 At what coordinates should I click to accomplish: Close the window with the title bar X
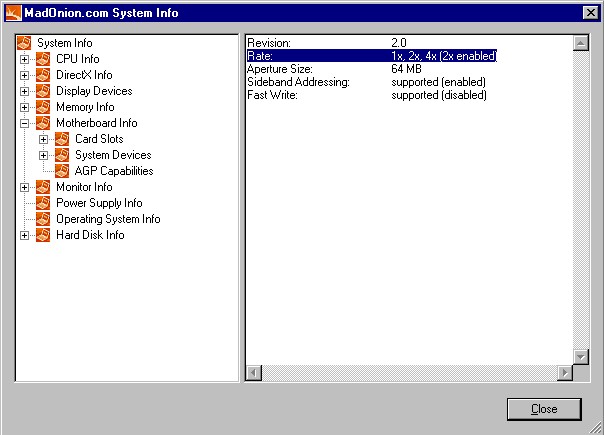(591, 13)
